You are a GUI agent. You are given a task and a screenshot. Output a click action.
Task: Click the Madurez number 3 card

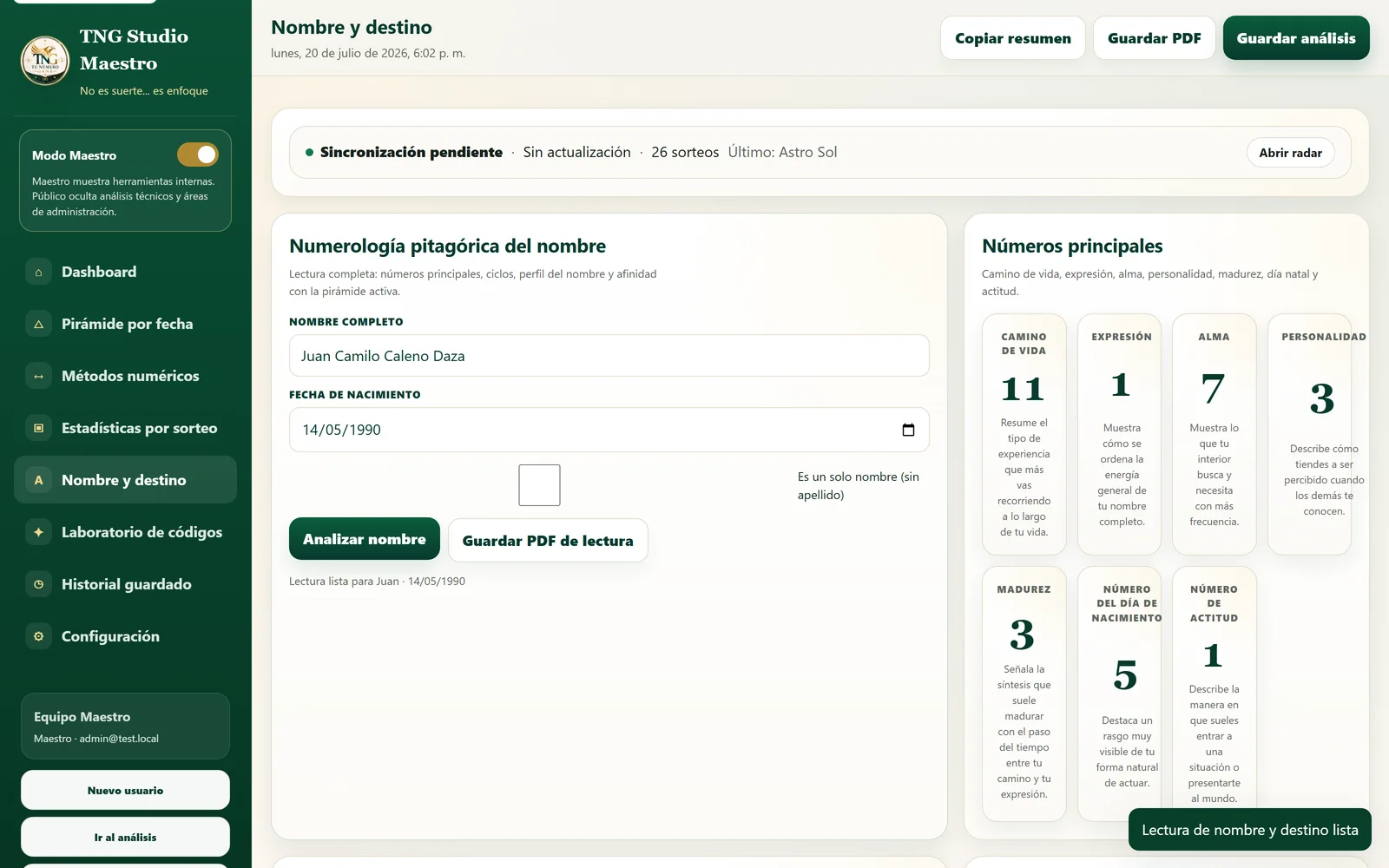coord(1024,694)
